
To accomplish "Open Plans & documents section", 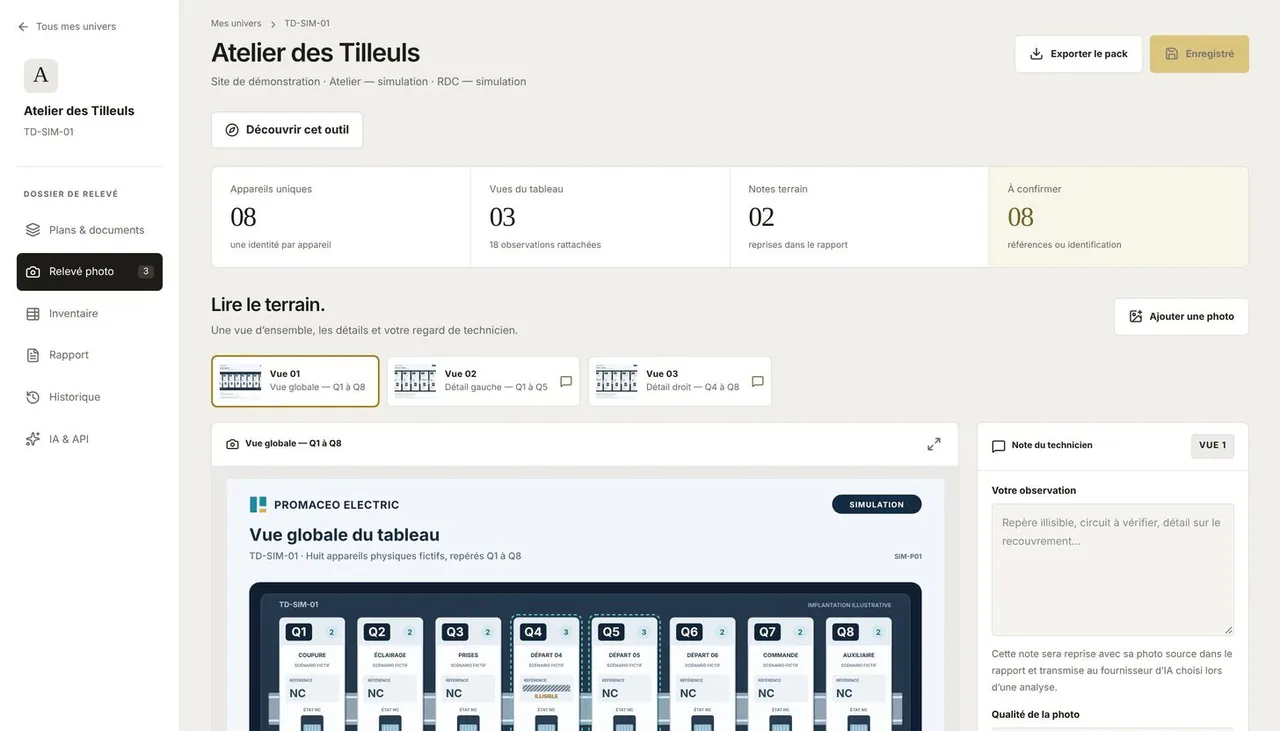I will 89,230.
